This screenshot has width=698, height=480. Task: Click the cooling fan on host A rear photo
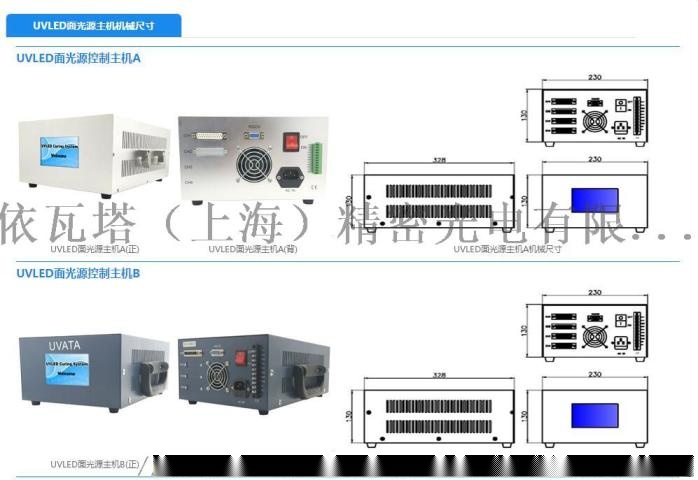pos(254,164)
